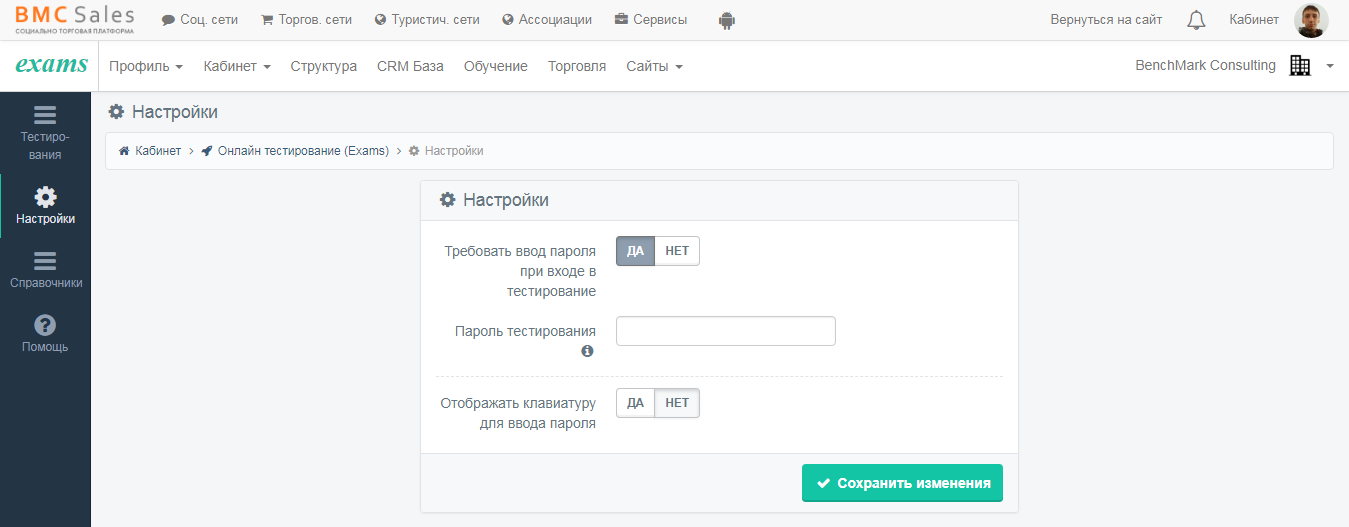Click the Вернуться на сайт link
1349x527 pixels.
(x=1106, y=20)
